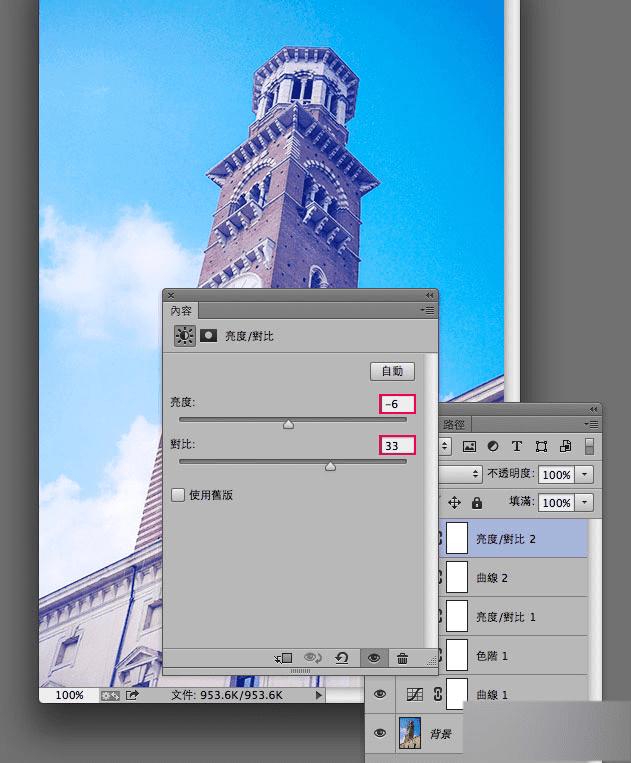Select the 色階 1 layer
Screen dimensions: 631x763
(x=513, y=655)
